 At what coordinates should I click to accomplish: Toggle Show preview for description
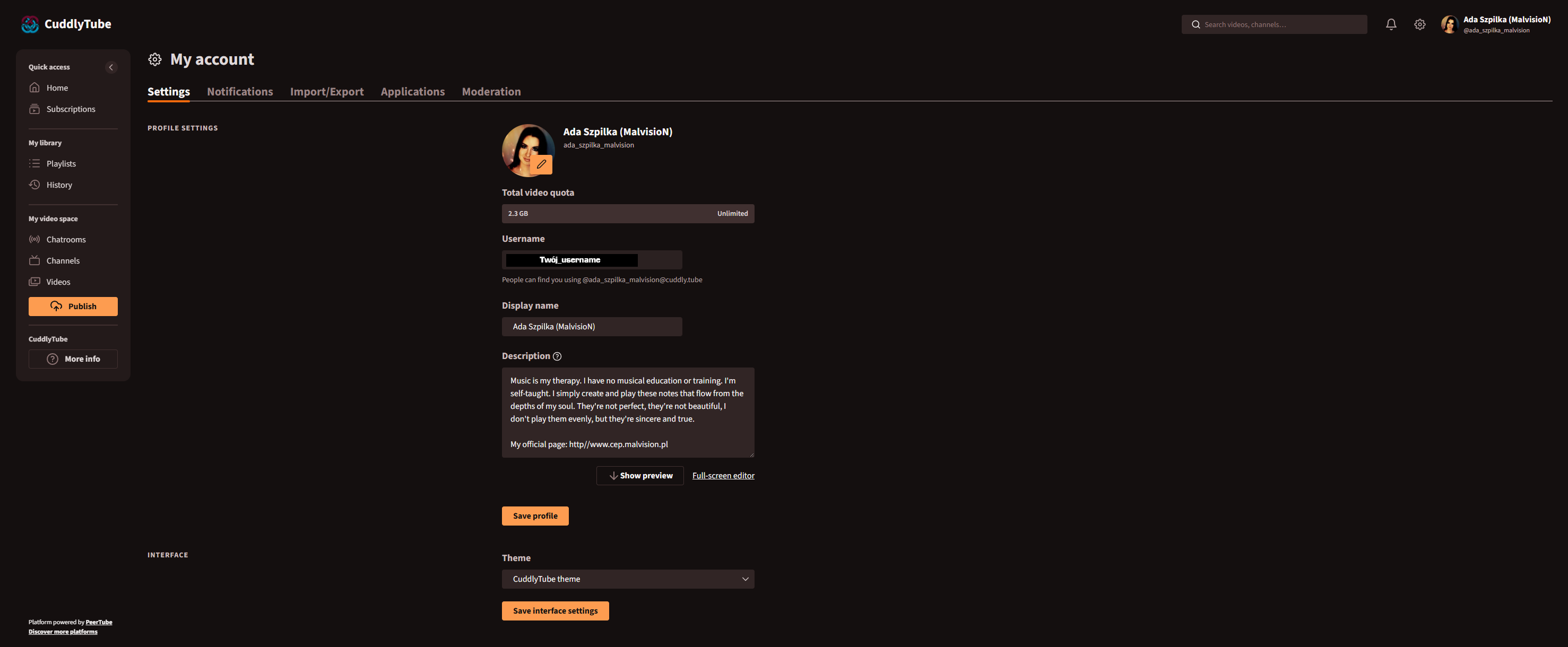640,476
